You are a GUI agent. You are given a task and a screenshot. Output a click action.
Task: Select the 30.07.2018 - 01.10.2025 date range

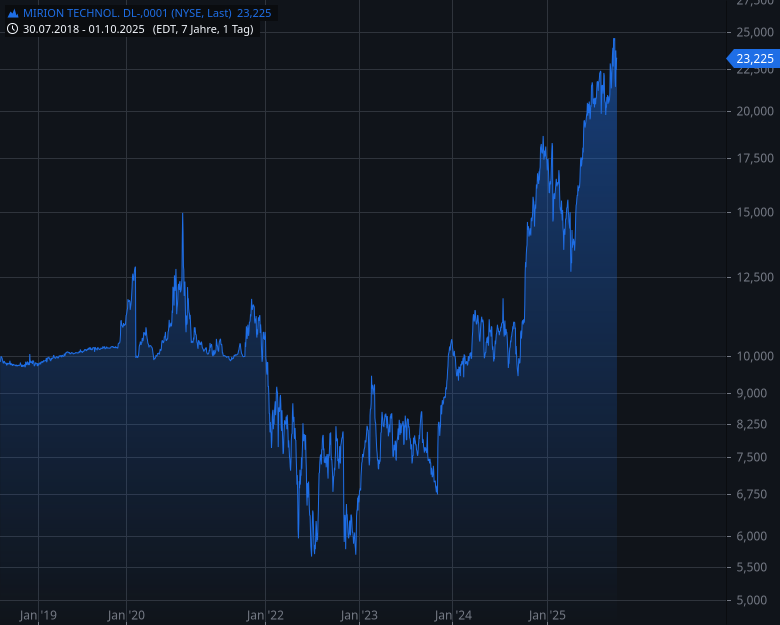point(85,29)
